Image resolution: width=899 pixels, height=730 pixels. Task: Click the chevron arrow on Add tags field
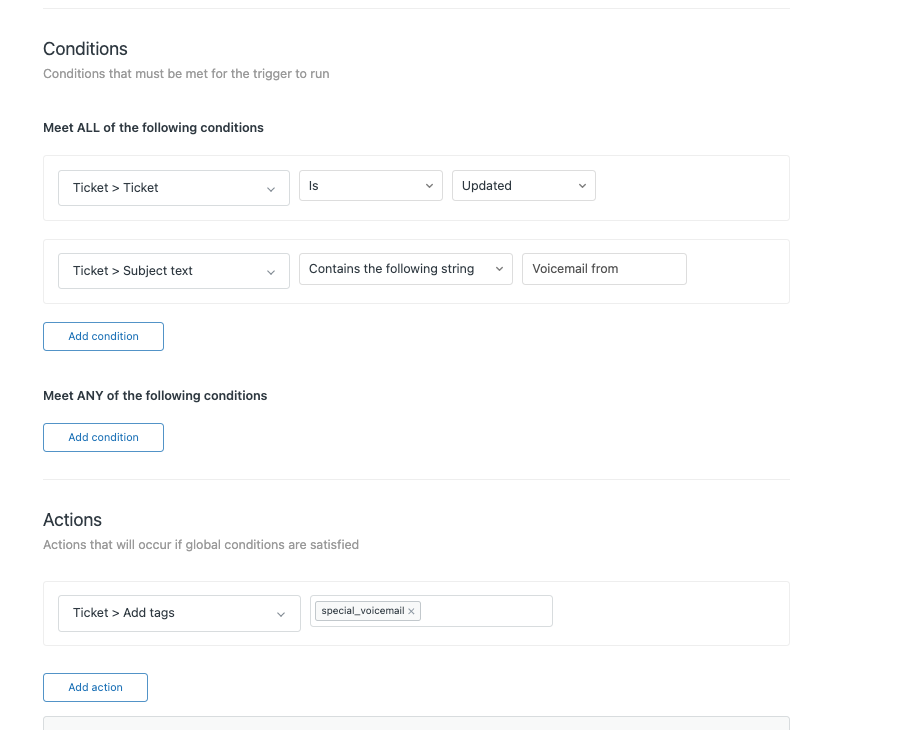click(x=281, y=615)
